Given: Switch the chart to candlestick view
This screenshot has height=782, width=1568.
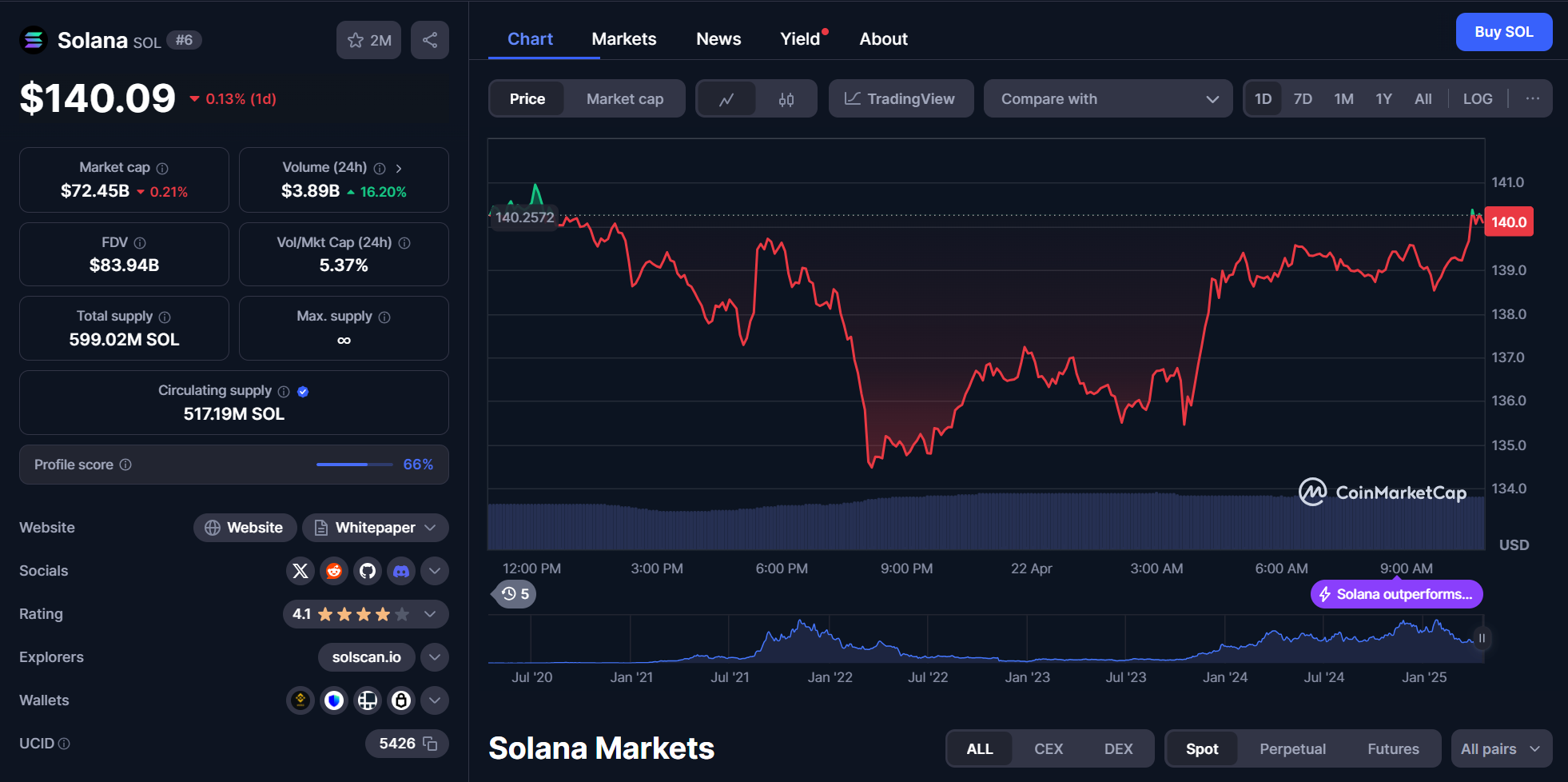Looking at the screenshot, I should (x=786, y=98).
